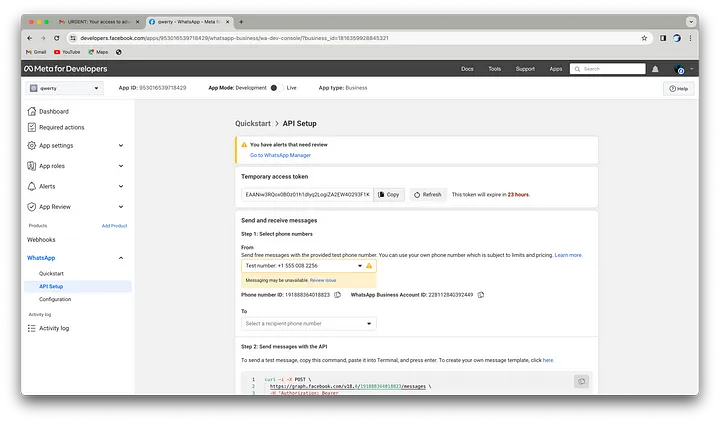Image resolution: width=720 pixels, height=423 pixels.
Task: Click the Quickstart breadcrumb
Action: [x=253, y=124]
